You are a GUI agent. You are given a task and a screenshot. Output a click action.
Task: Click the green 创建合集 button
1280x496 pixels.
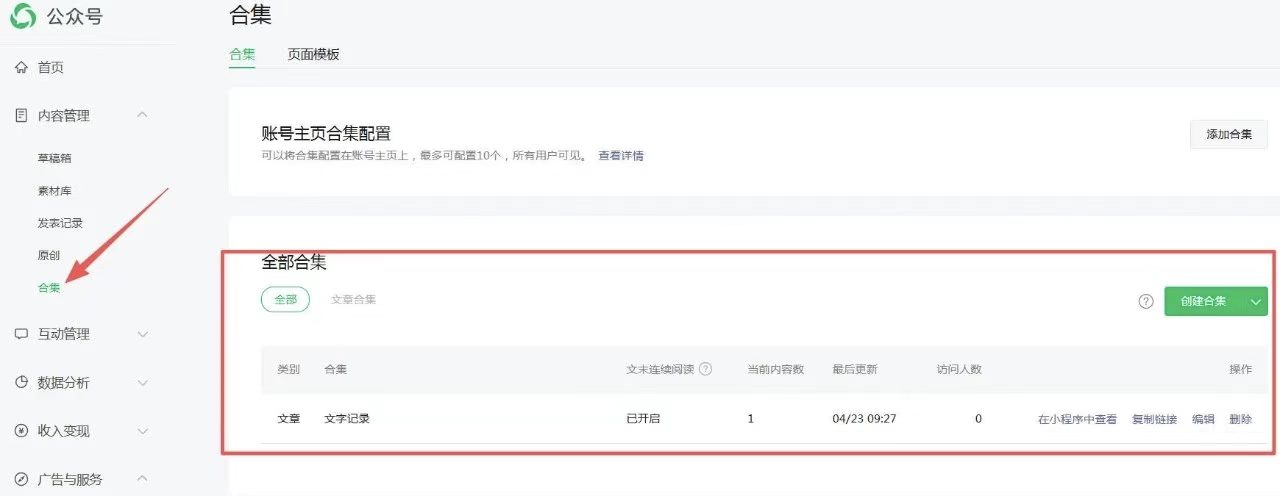1204,301
